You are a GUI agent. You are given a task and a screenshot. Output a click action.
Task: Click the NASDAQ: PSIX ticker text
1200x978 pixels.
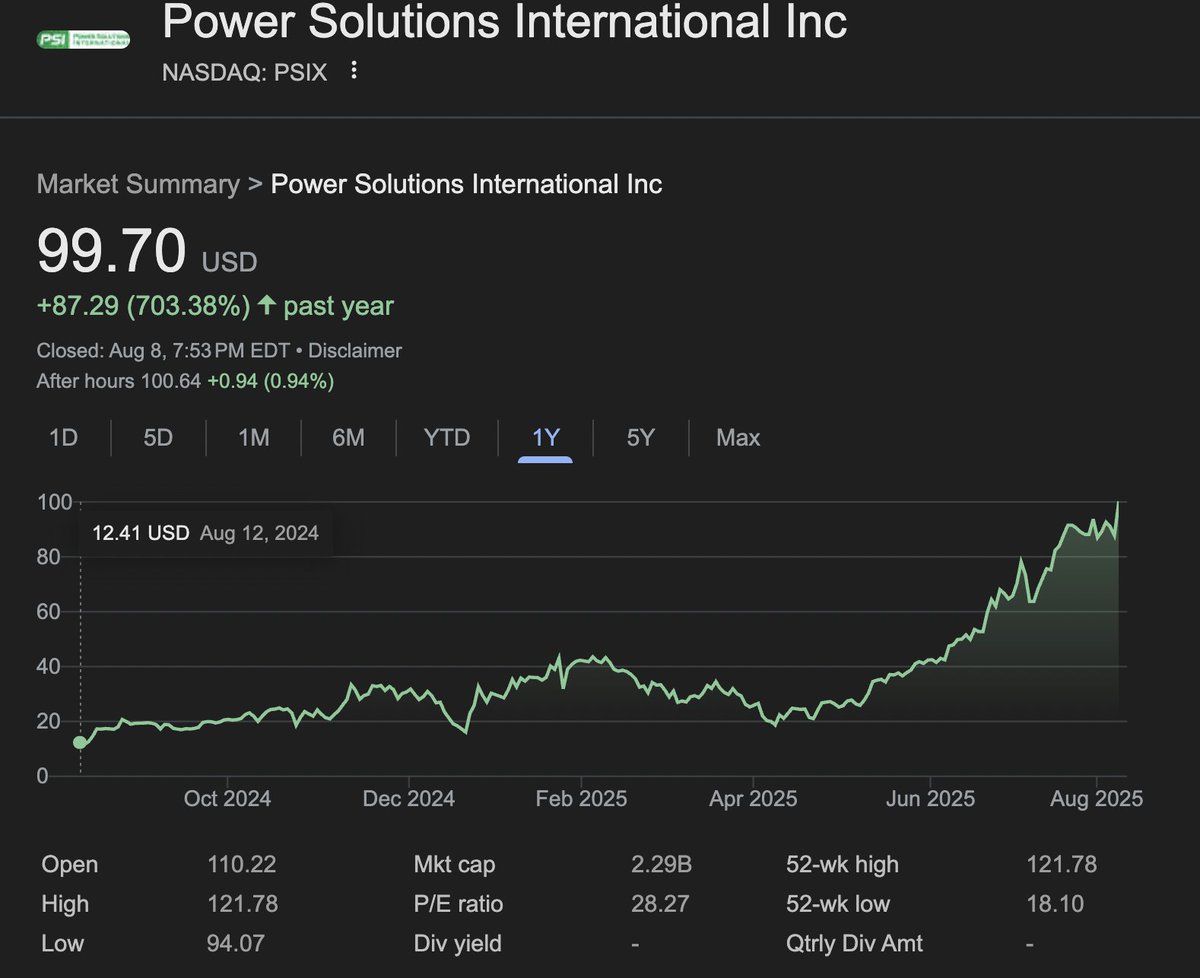point(245,73)
